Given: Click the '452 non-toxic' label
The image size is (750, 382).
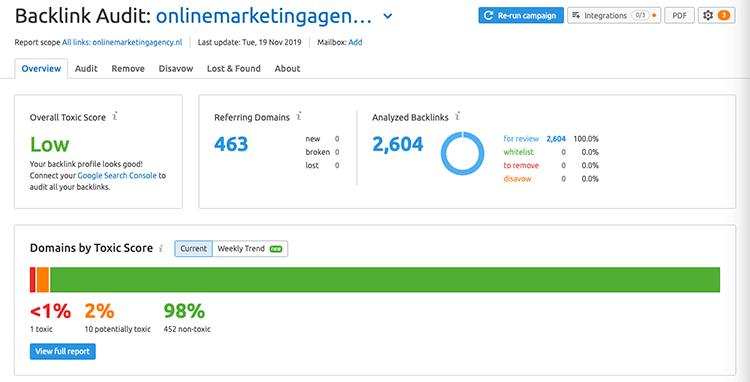Looking at the screenshot, I should click(x=187, y=329).
